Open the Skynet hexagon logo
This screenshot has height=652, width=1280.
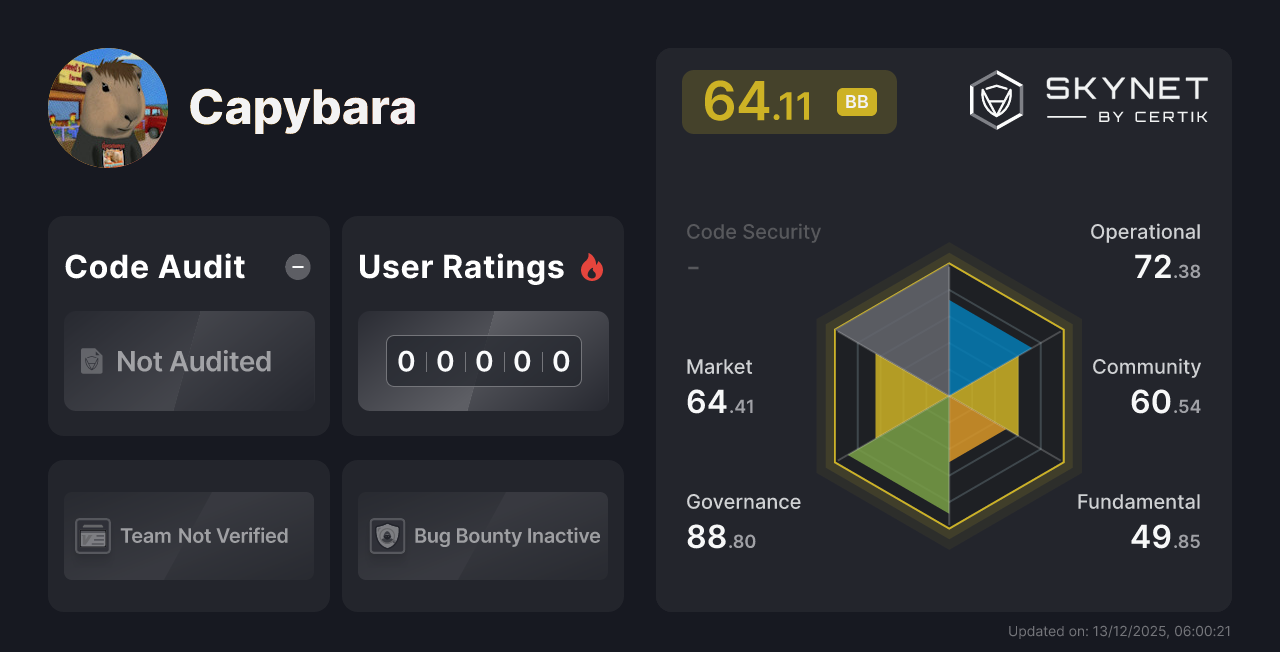995,98
